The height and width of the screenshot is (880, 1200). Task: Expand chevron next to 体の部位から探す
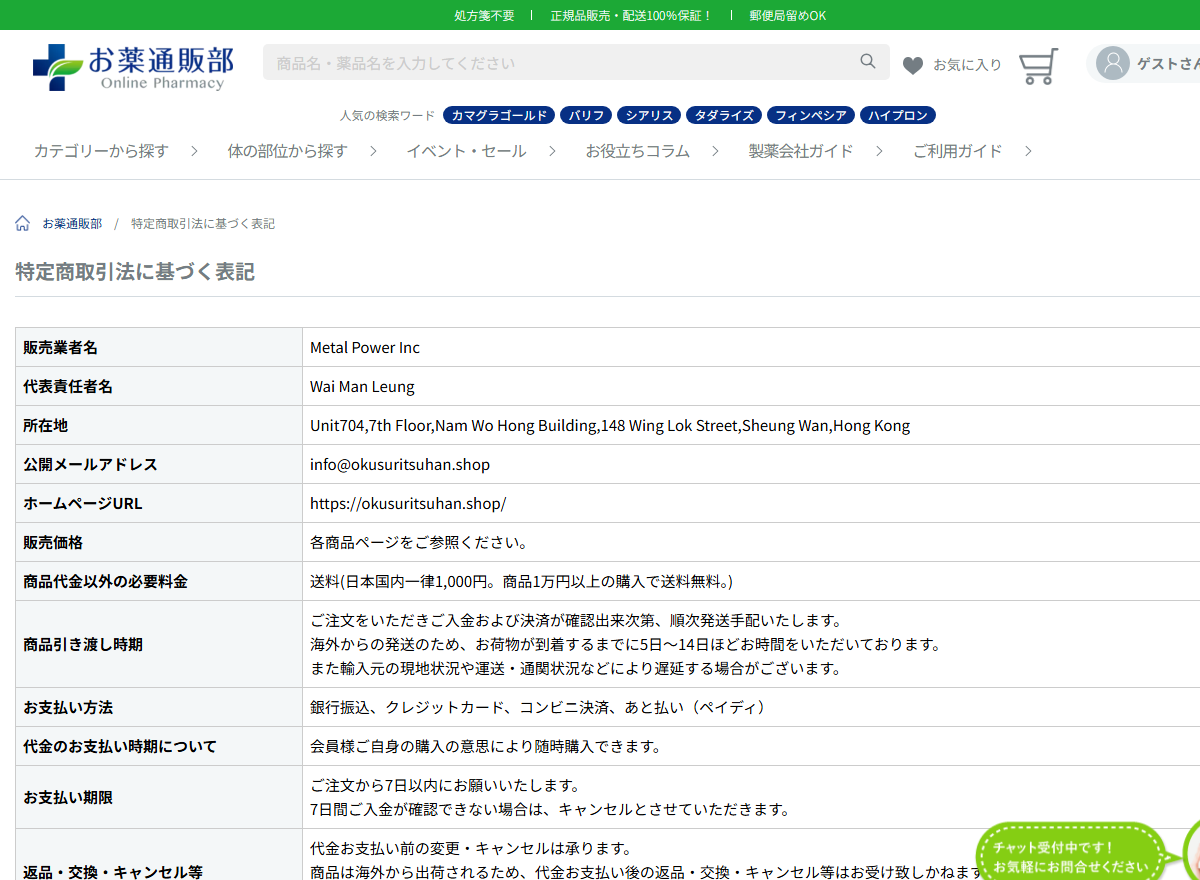click(x=373, y=151)
